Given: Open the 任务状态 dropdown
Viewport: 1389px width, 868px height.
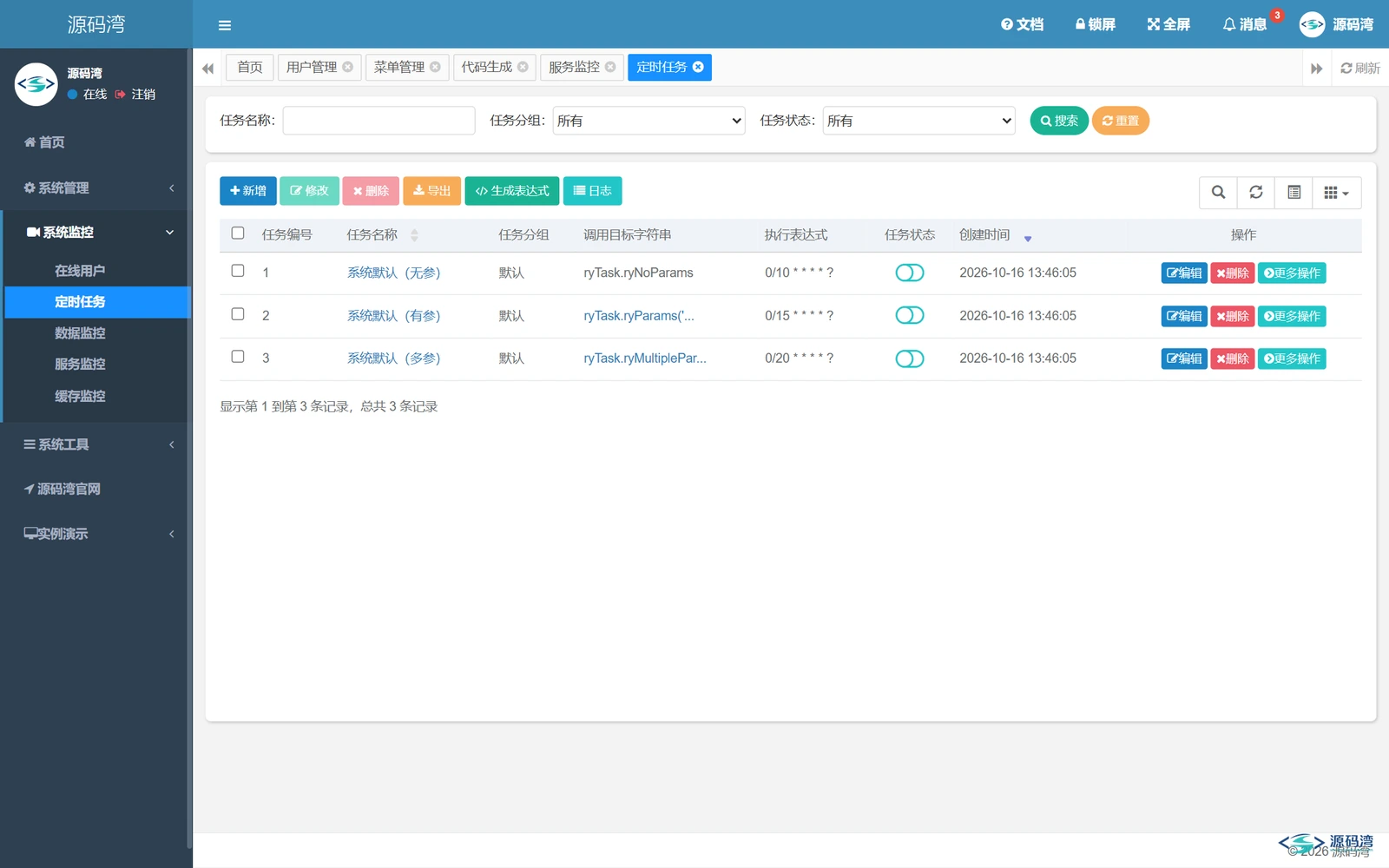Looking at the screenshot, I should 919,121.
